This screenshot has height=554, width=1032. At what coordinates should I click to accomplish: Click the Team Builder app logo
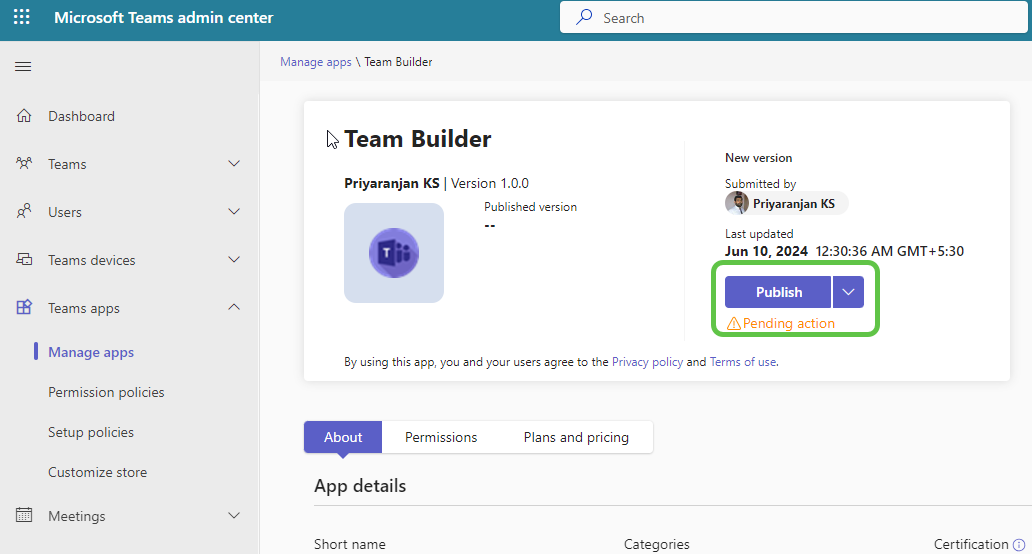coord(394,253)
